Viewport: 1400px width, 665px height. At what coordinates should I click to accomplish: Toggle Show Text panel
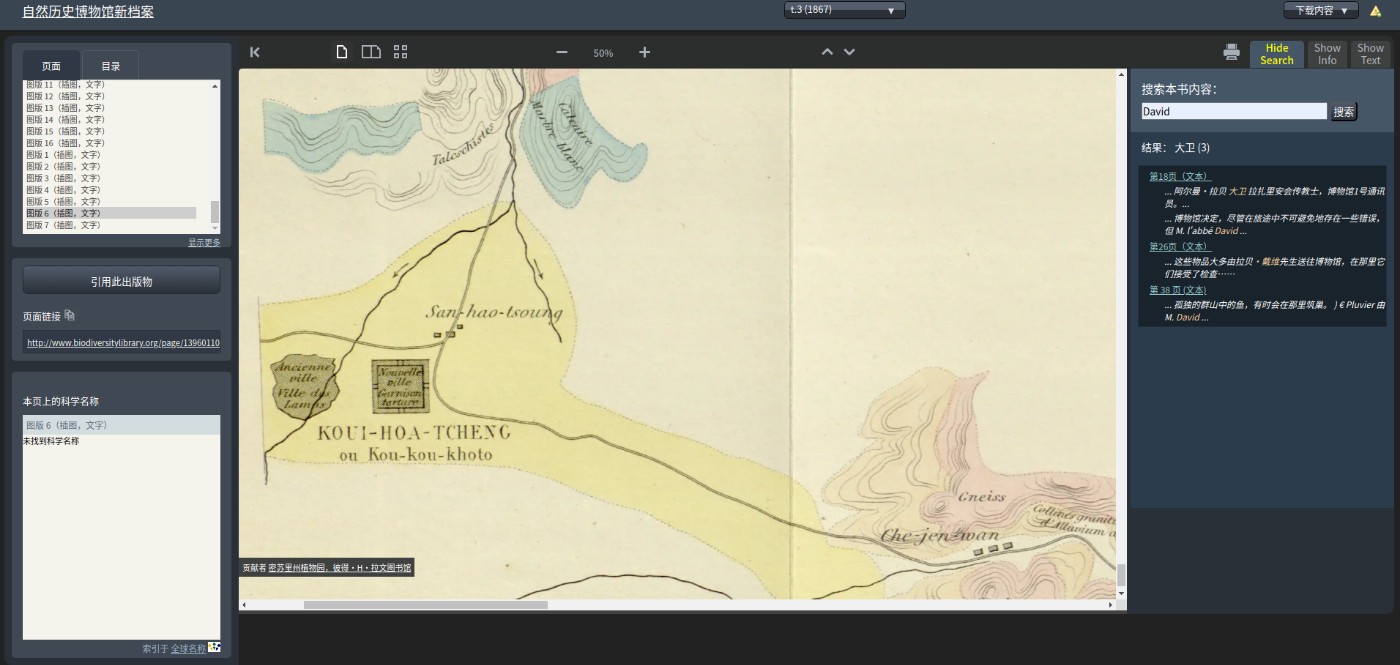point(1370,54)
